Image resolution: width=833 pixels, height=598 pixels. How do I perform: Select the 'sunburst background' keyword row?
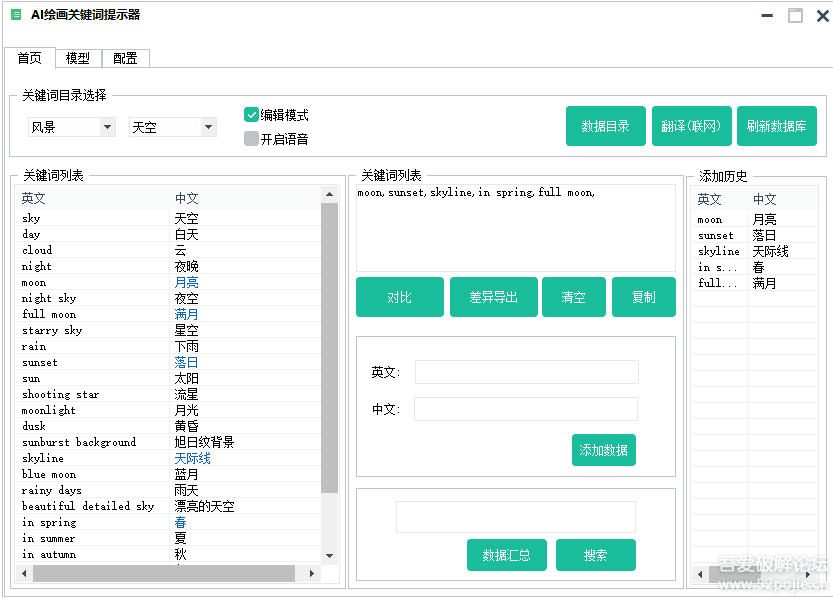tap(169, 442)
